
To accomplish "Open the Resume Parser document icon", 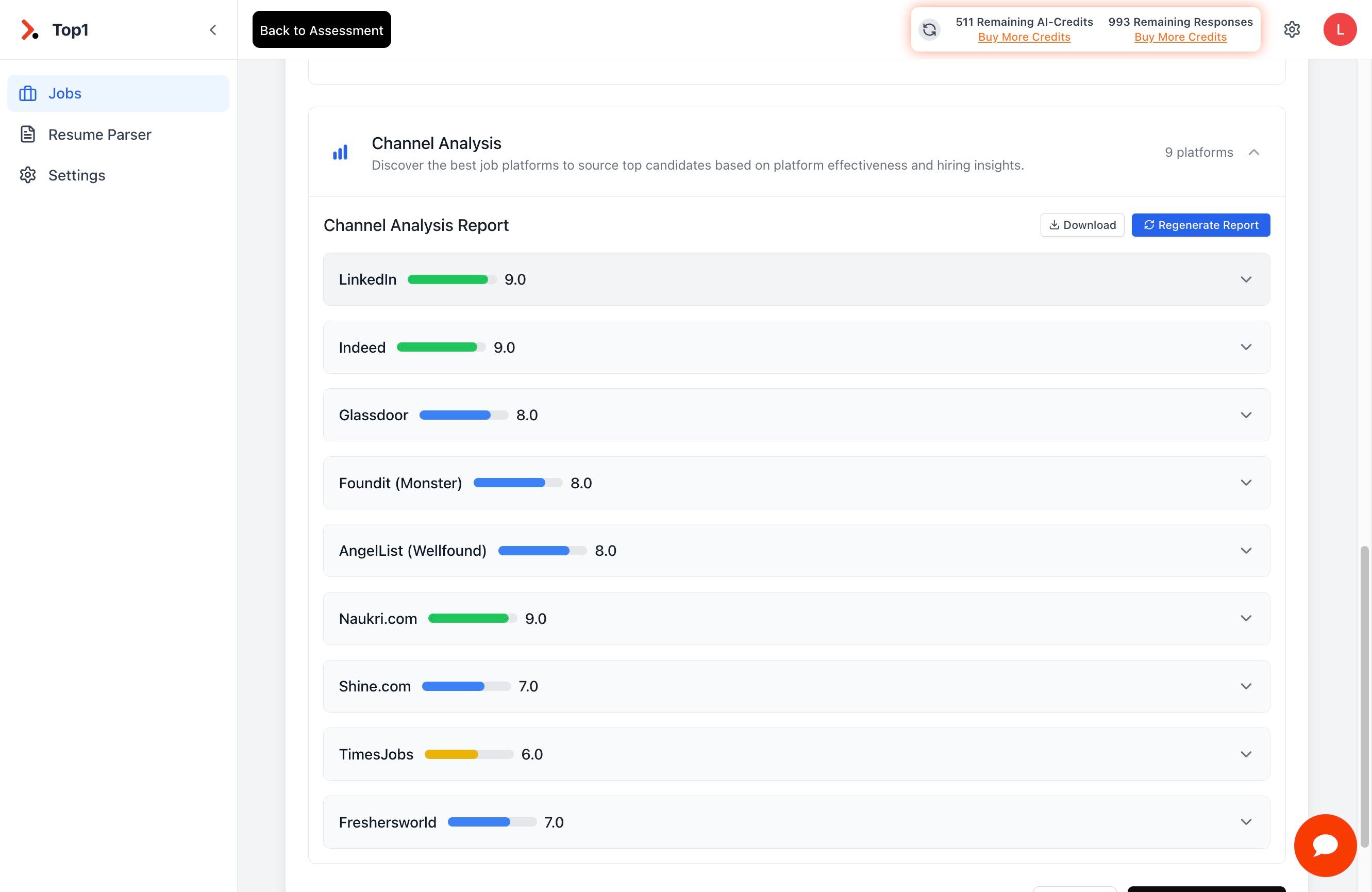I will coord(28,134).
